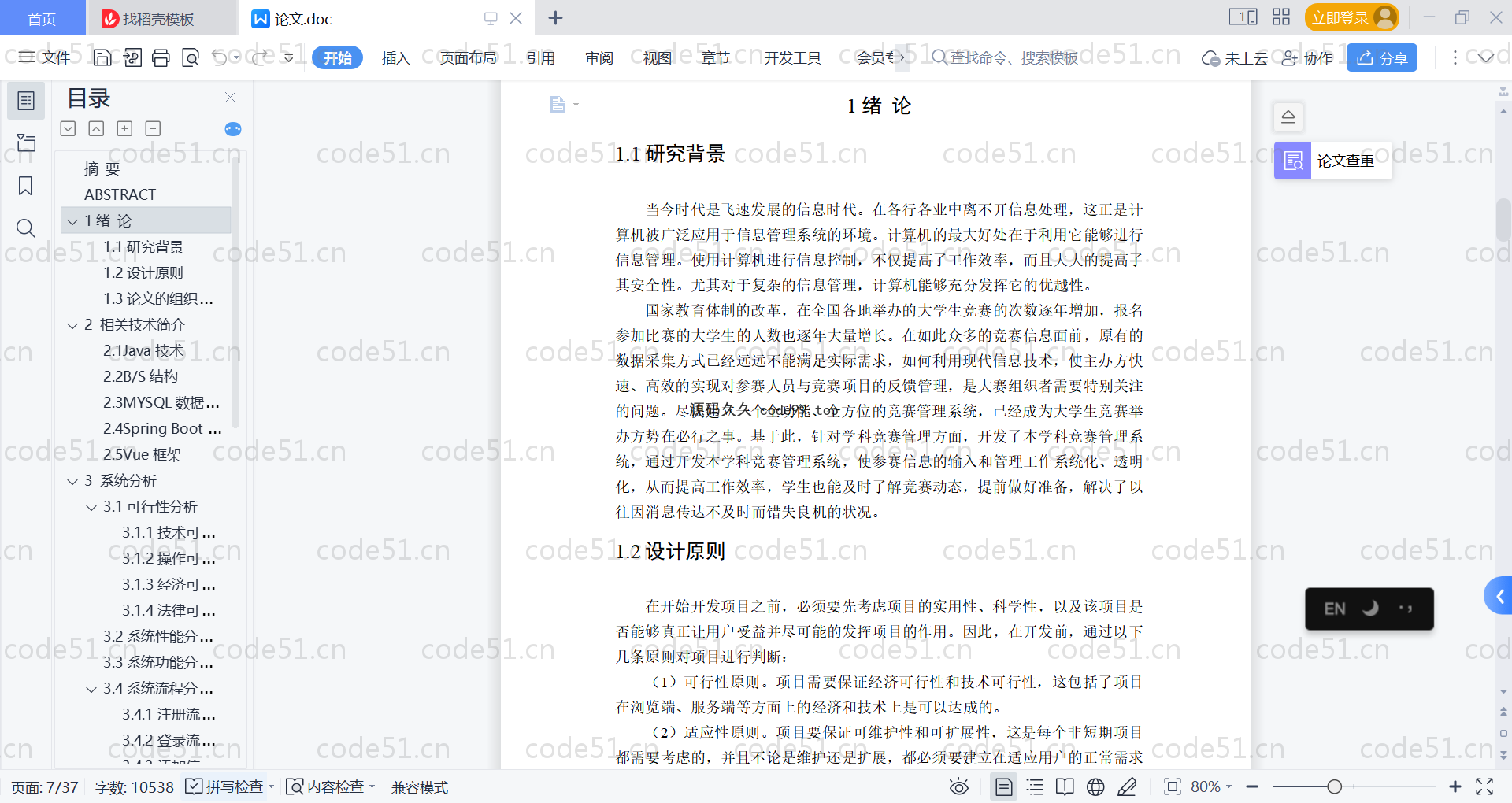Redo the last action
The width and height of the screenshot is (1512, 803).
(x=260, y=57)
